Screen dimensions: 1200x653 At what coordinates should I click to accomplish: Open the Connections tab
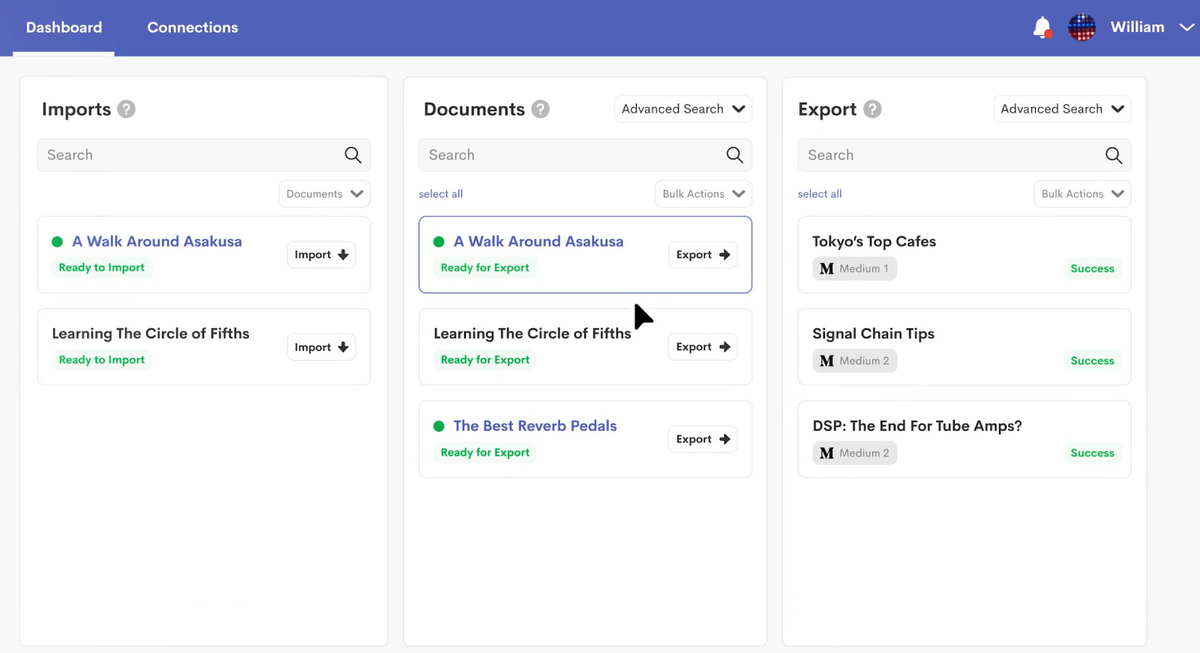(192, 27)
